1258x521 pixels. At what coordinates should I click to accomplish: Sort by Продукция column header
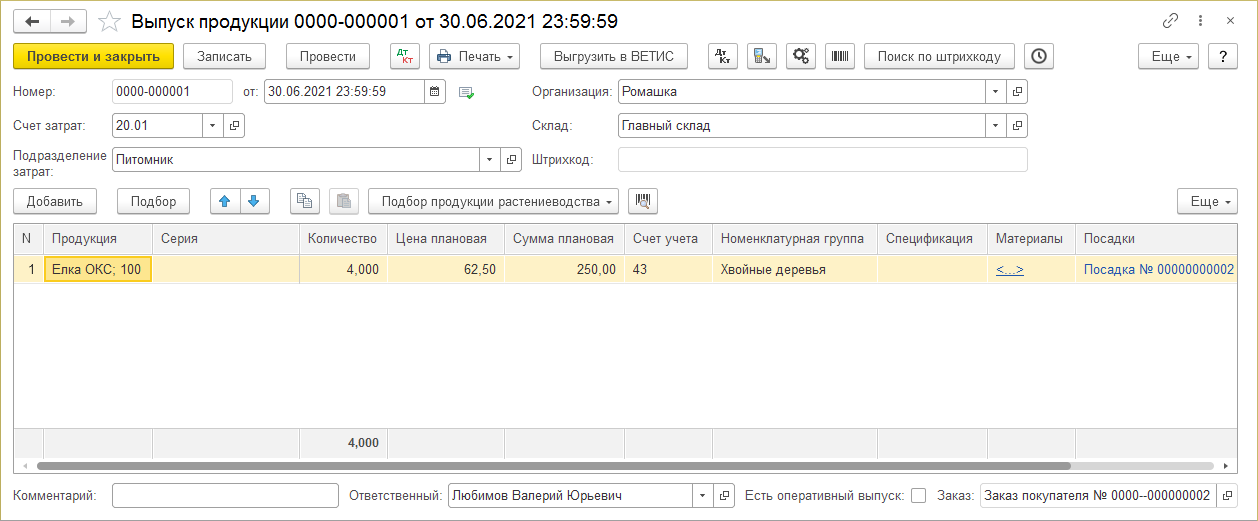tap(98, 238)
